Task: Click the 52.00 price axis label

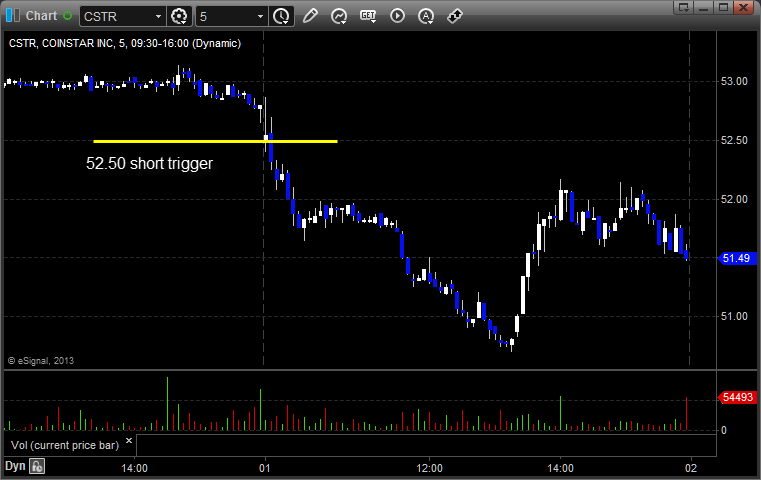Action: click(734, 199)
